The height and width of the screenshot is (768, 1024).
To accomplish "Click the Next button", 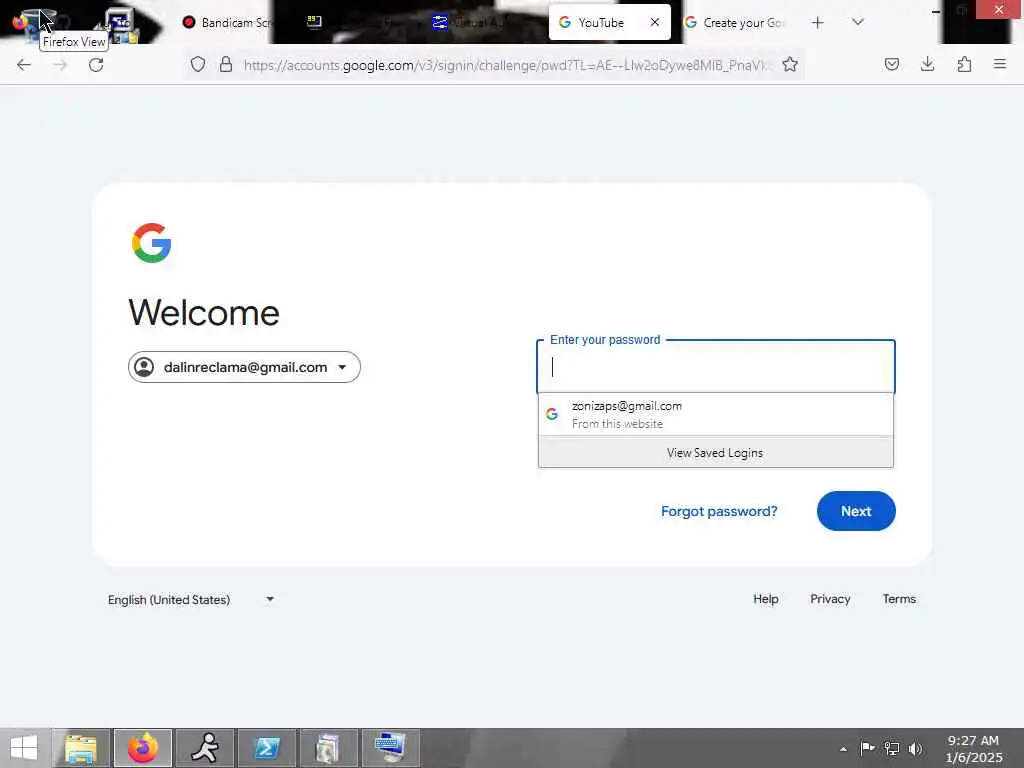I will tap(856, 511).
